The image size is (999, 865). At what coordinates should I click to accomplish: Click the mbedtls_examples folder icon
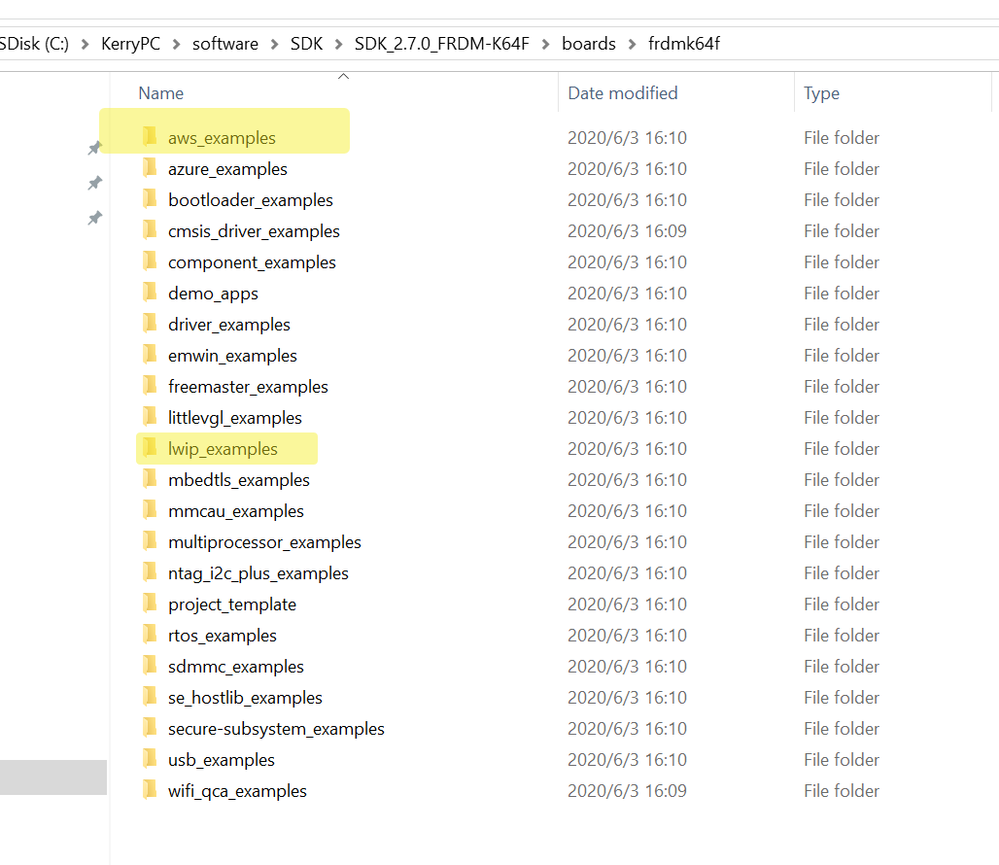pos(150,478)
